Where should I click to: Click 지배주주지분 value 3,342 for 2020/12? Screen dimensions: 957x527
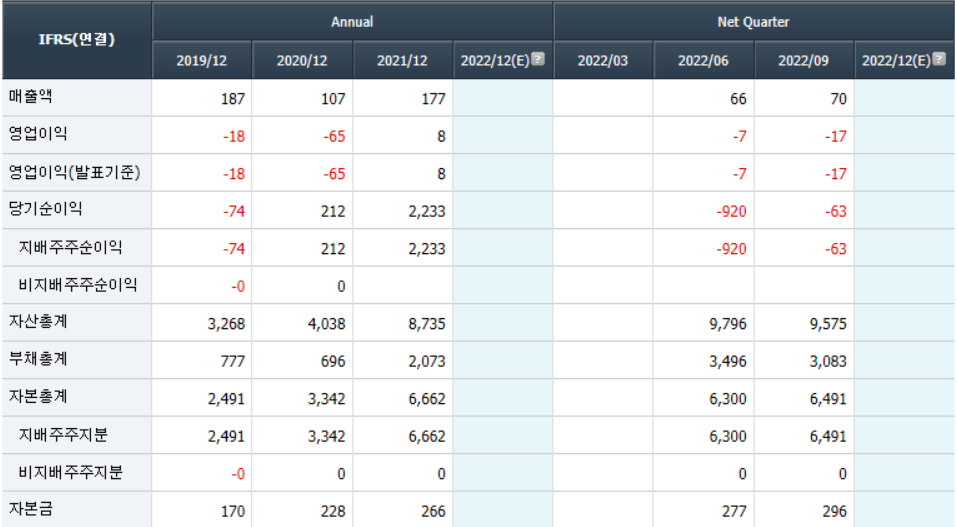tap(327, 437)
